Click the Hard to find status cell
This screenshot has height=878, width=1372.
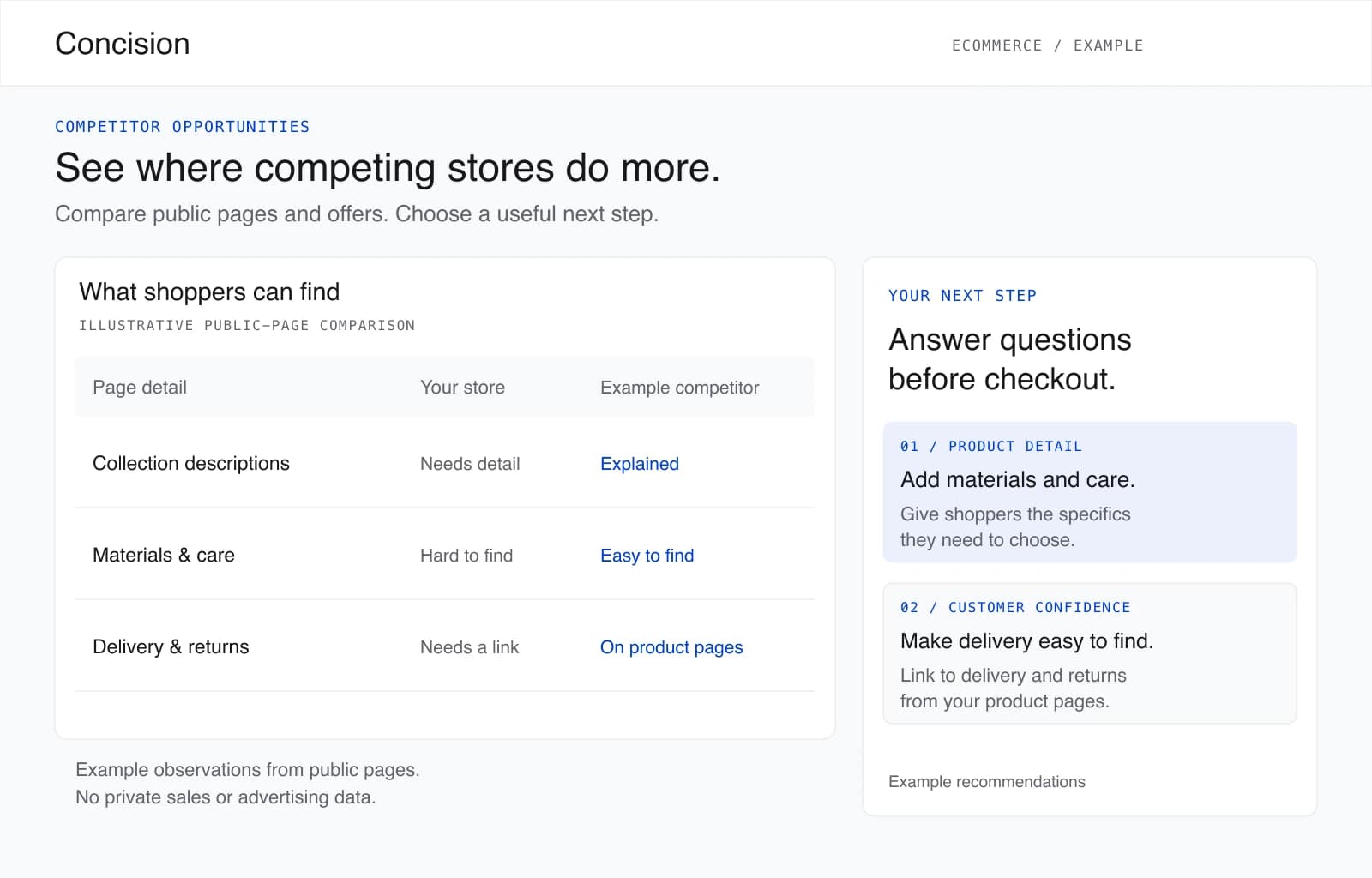pos(466,556)
